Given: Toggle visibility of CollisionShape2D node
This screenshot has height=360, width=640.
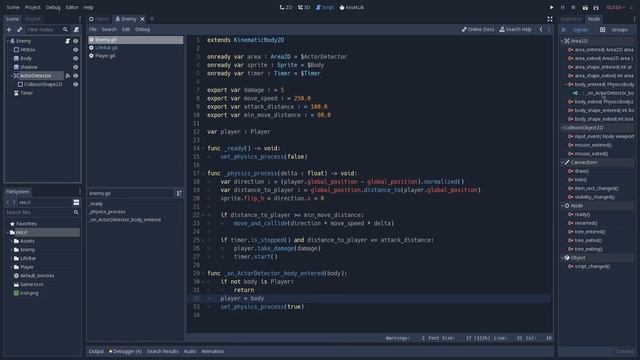Looking at the screenshot, I should tap(76, 84).
